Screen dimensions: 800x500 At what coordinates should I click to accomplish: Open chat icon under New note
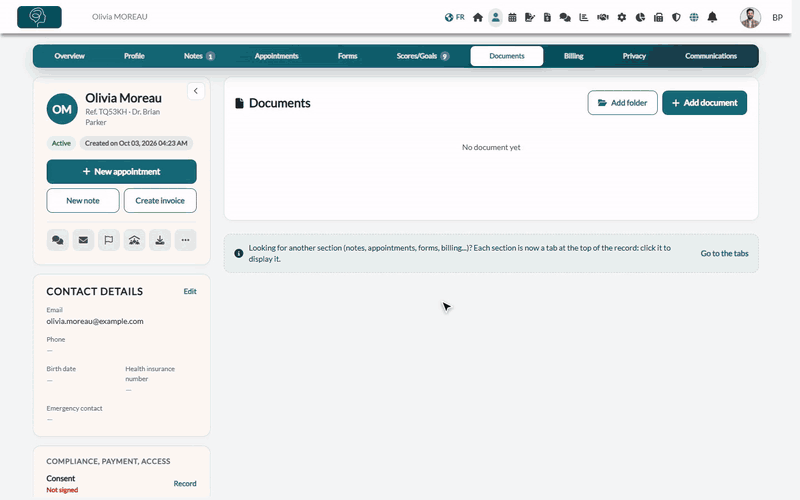(x=58, y=240)
